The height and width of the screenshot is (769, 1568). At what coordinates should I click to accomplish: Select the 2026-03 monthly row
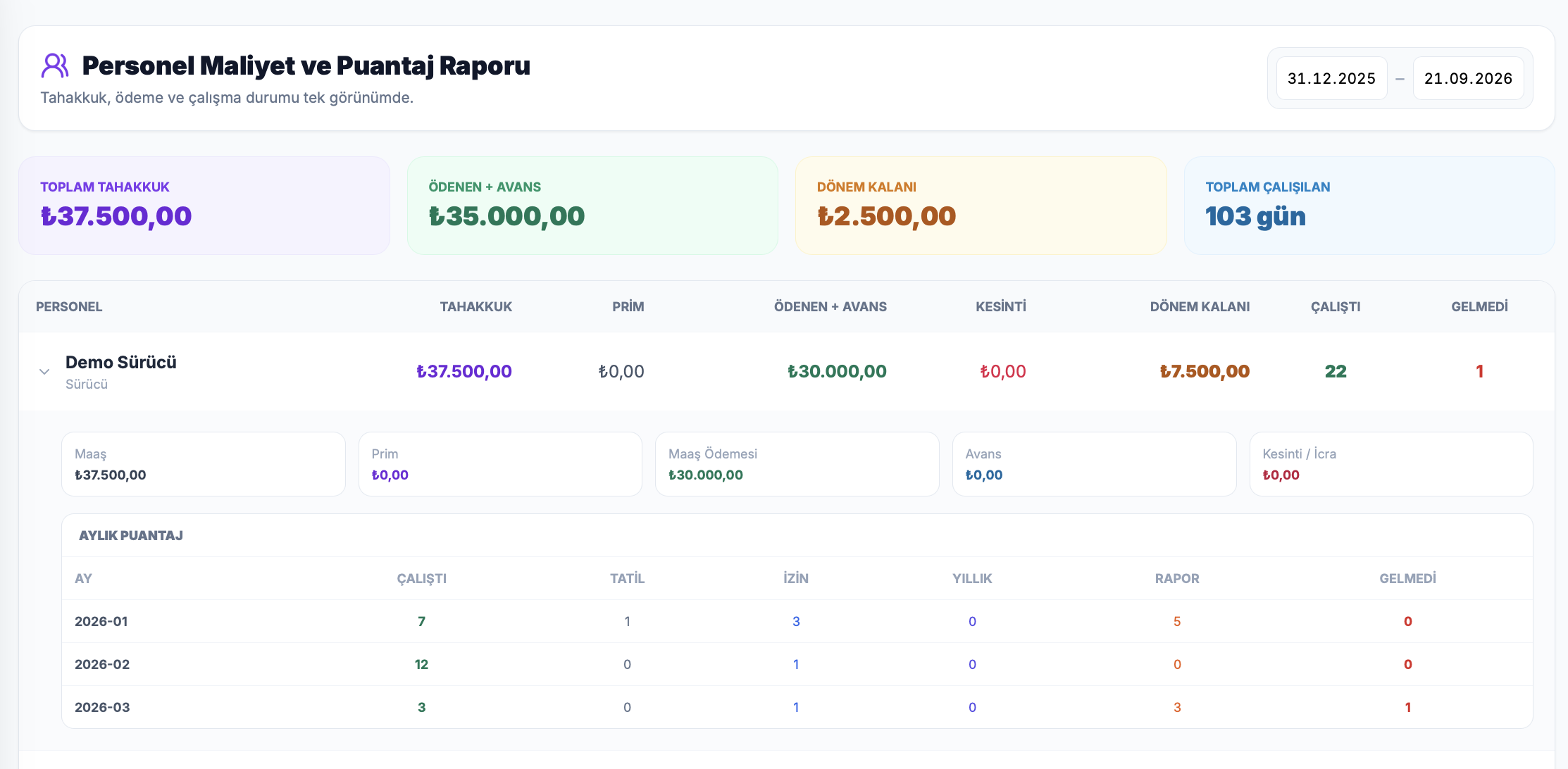coord(797,707)
